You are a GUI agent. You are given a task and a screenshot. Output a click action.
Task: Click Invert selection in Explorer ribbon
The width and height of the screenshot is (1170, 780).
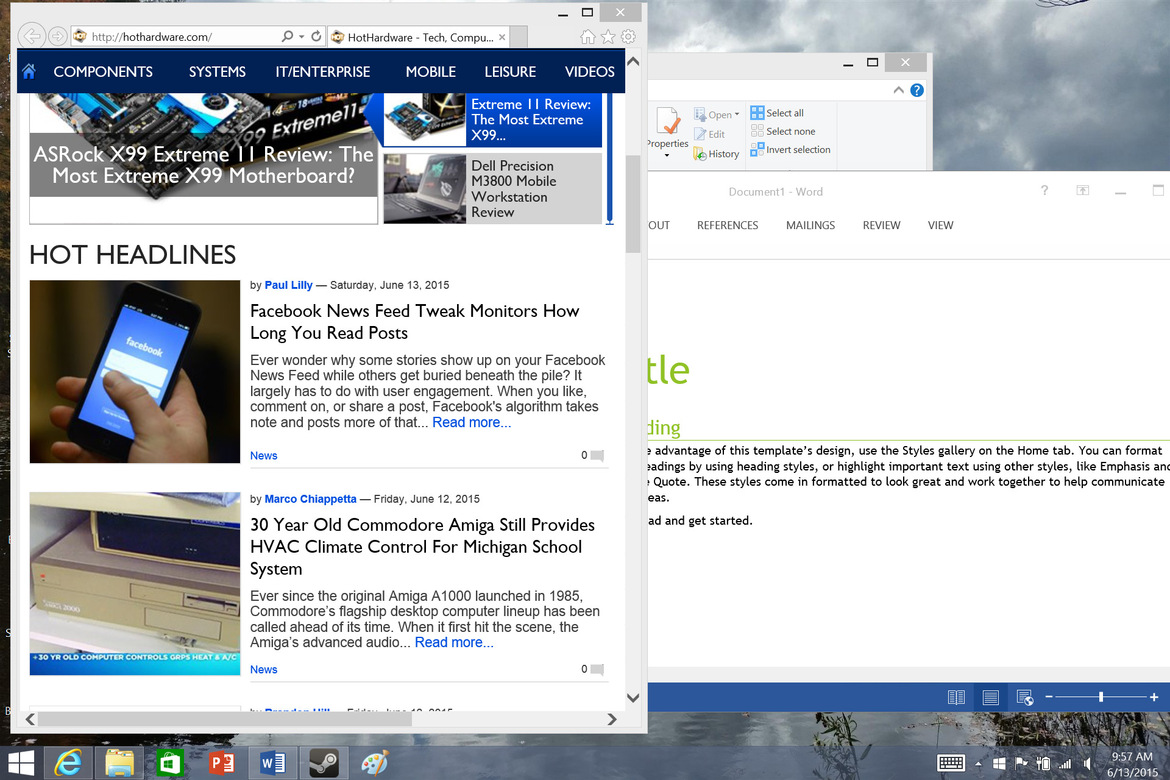[x=790, y=149]
